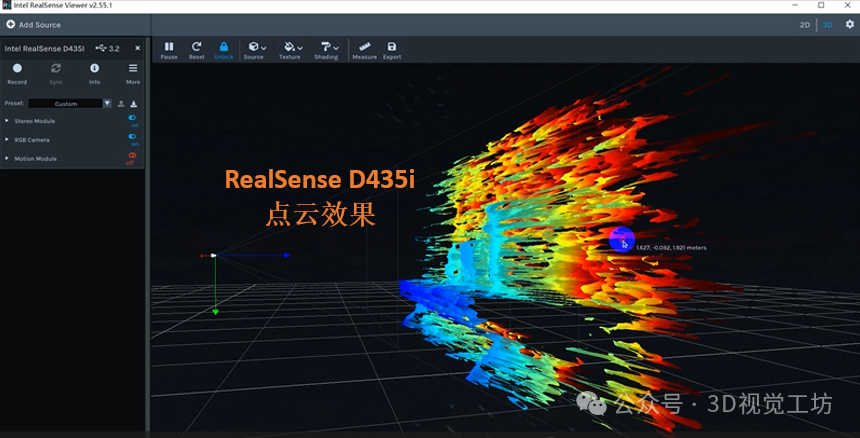Open the settings gear

(850, 24)
